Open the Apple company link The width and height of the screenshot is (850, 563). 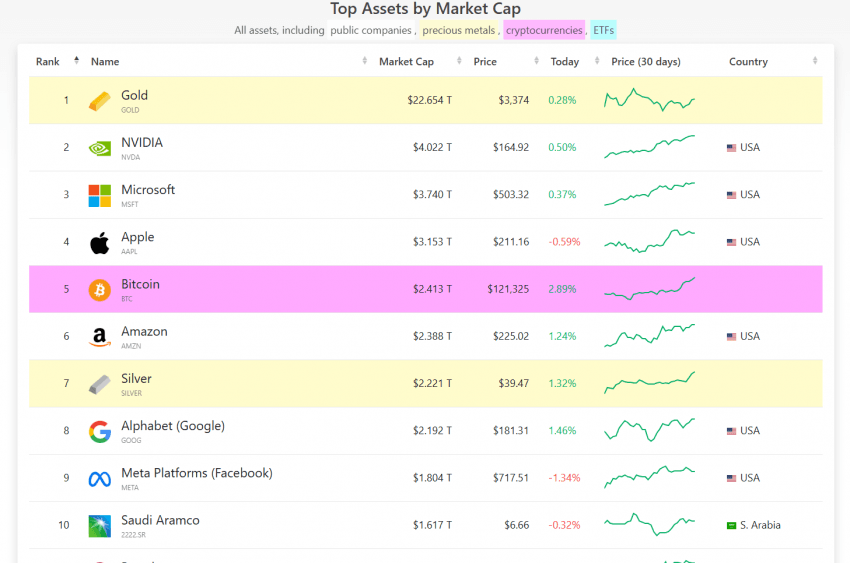click(x=138, y=237)
